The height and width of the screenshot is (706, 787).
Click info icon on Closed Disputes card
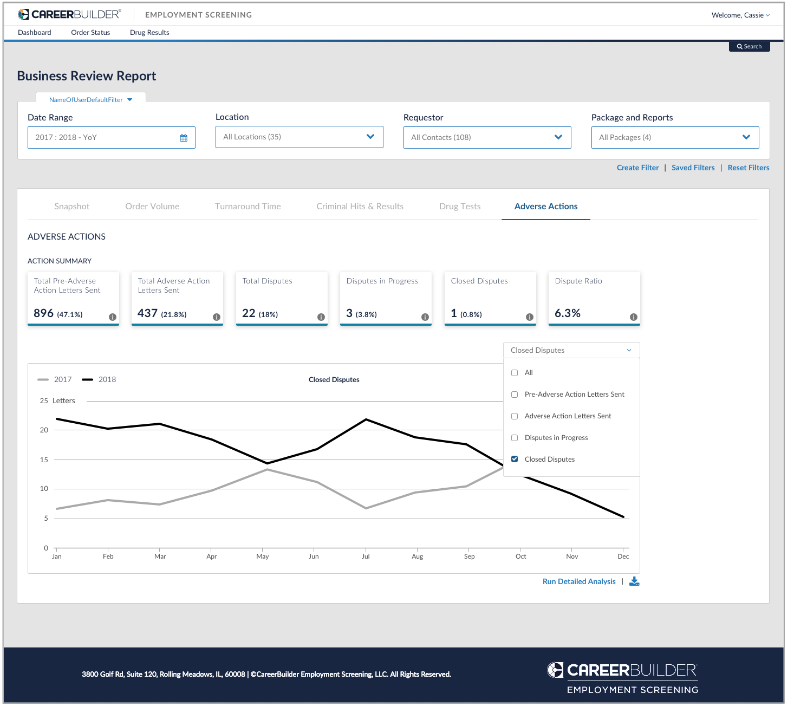coord(529,317)
